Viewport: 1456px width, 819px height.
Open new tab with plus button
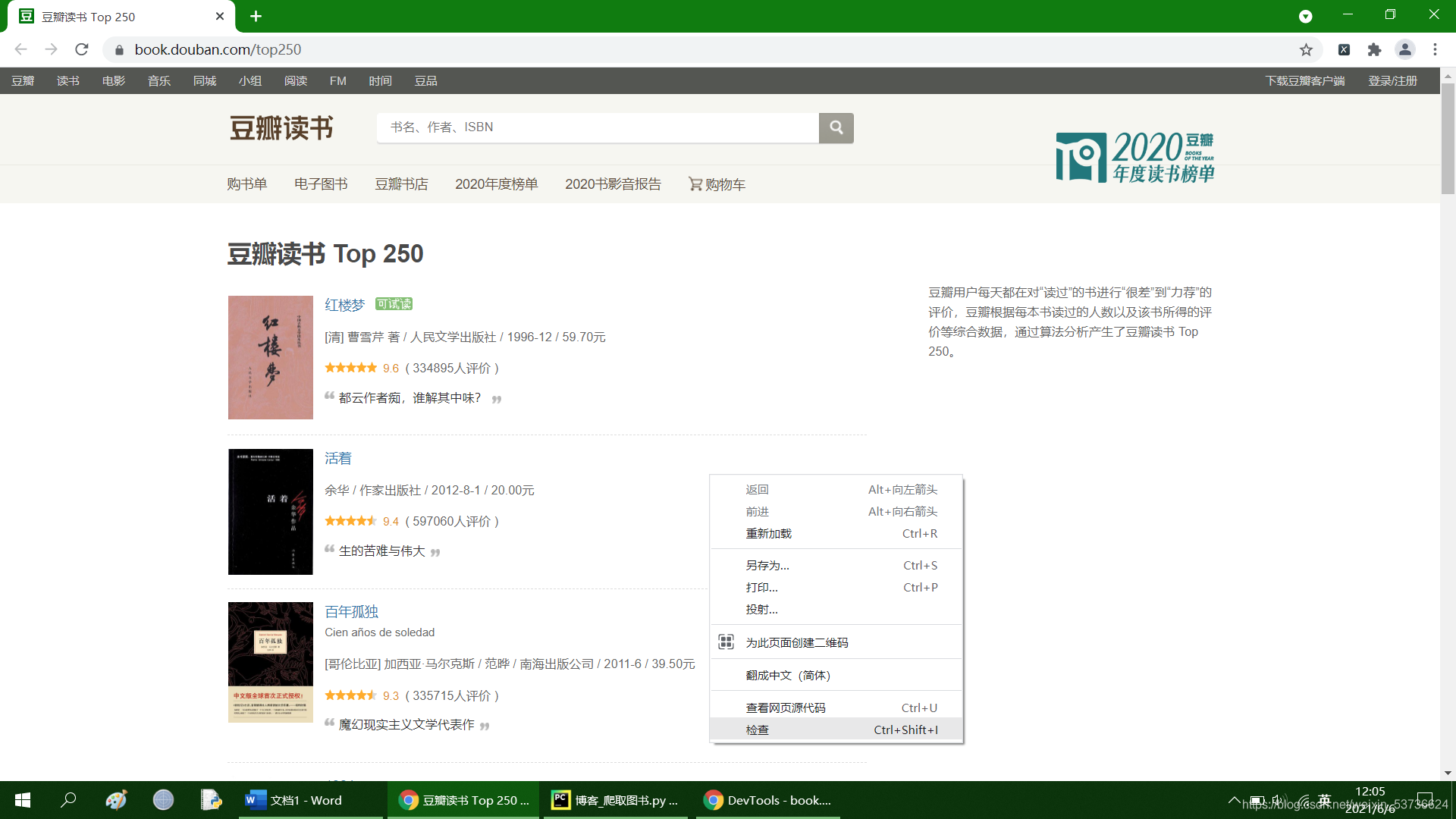tap(256, 16)
